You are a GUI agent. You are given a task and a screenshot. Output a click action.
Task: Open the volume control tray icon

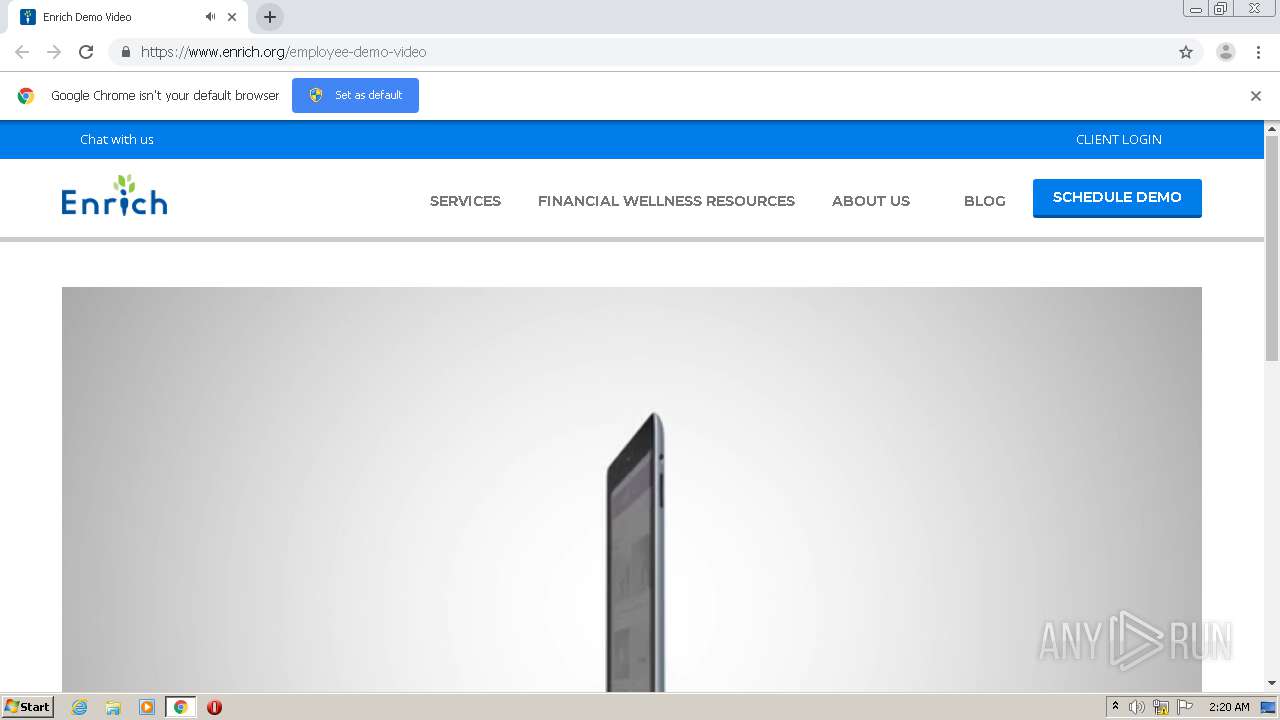[1137, 707]
